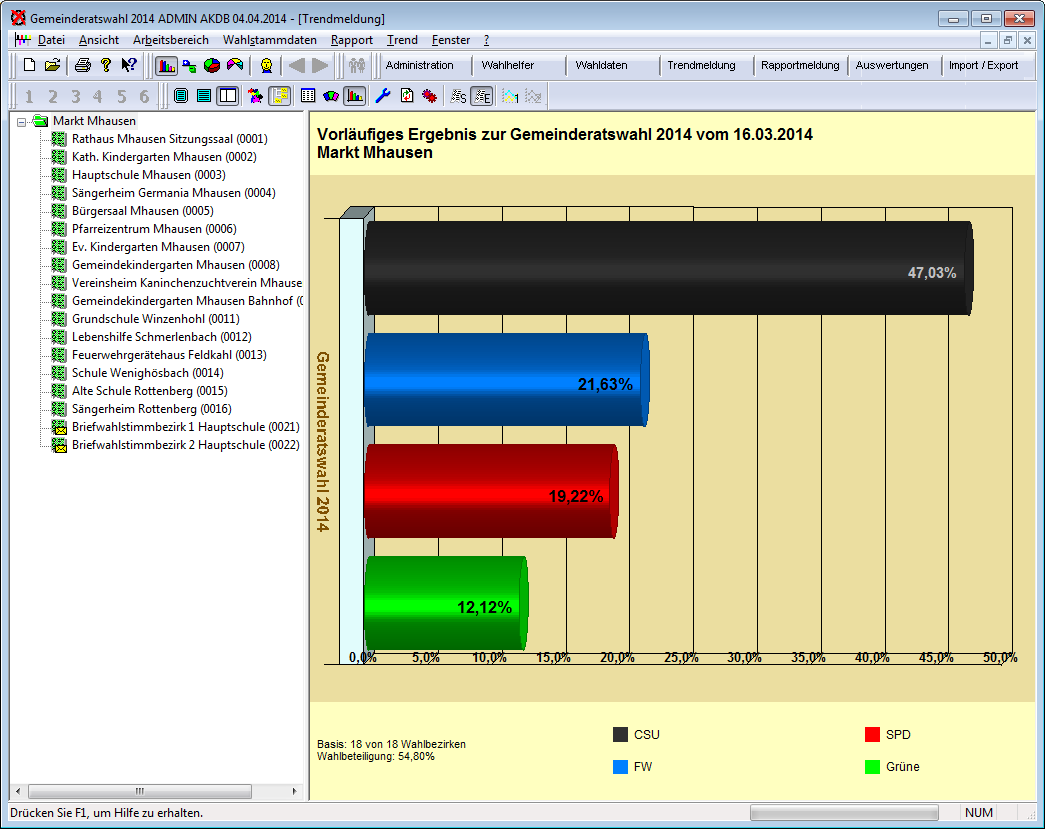Select the pie chart view icon
This screenshot has width=1045, height=829.
pos(212,66)
